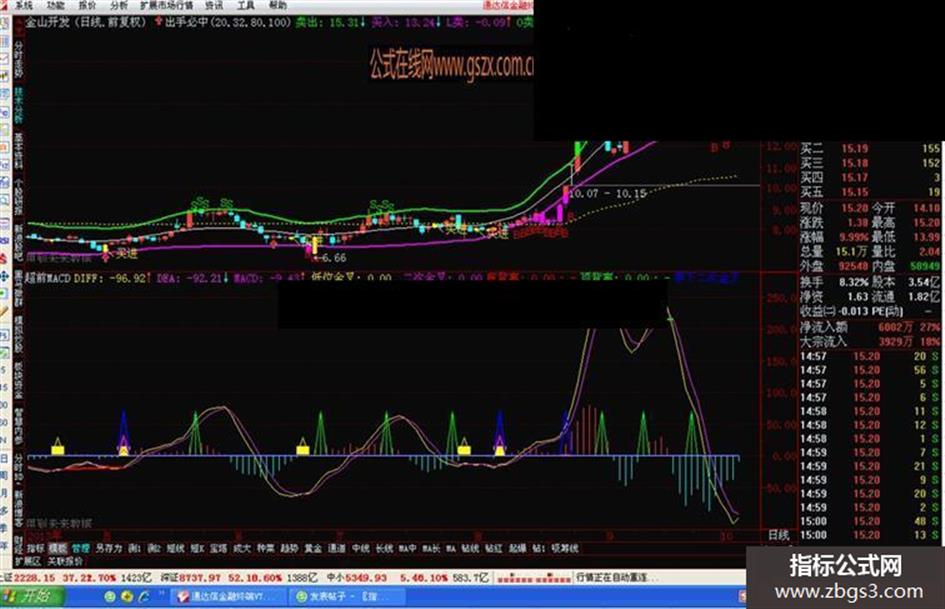Open the 分时走势 side tab

19,58
